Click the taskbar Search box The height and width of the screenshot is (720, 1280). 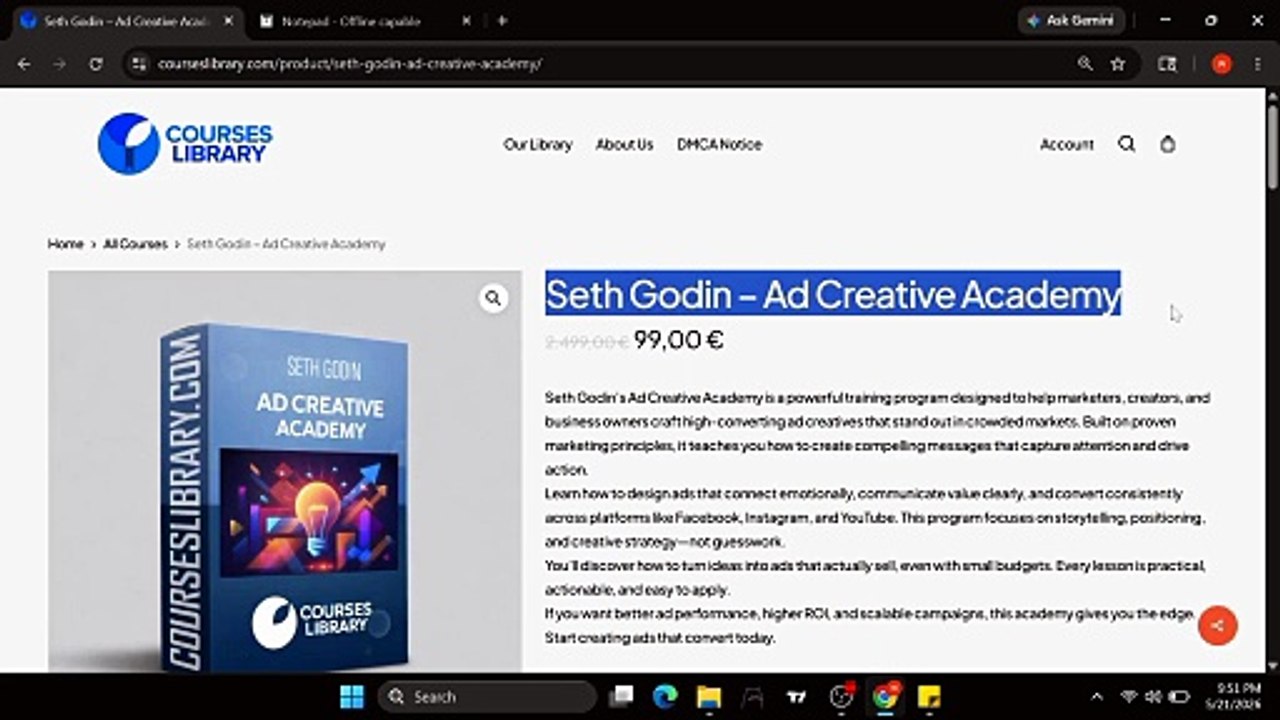[x=487, y=696]
